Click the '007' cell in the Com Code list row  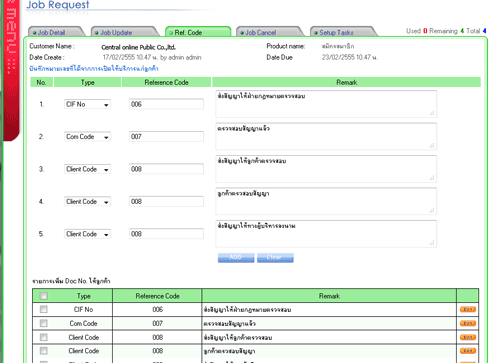pos(157,323)
